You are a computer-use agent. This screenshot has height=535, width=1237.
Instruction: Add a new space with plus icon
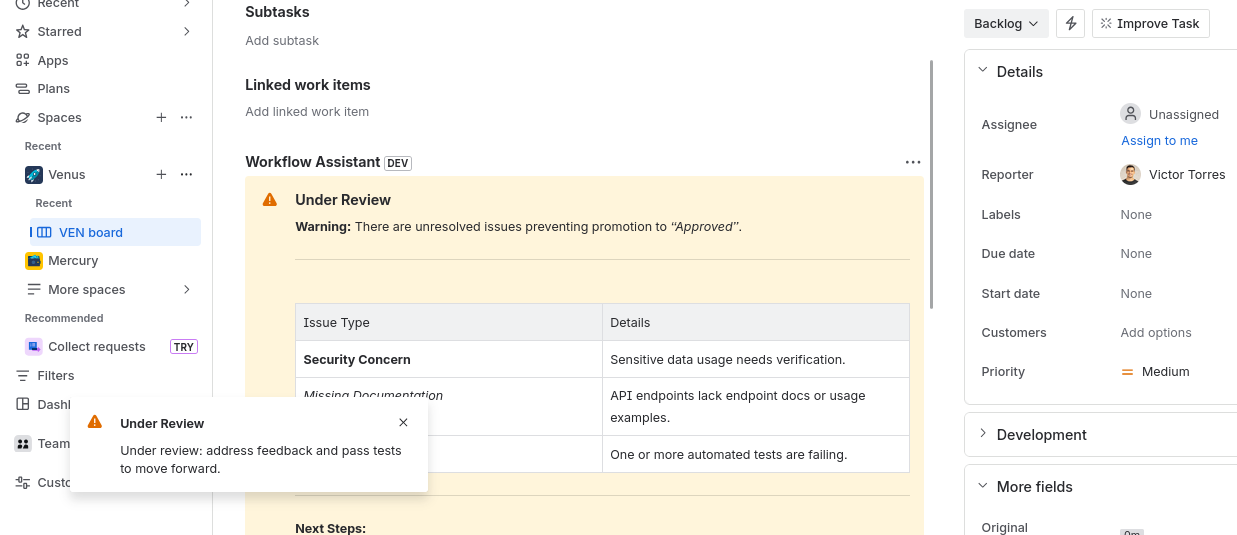[161, 118]
